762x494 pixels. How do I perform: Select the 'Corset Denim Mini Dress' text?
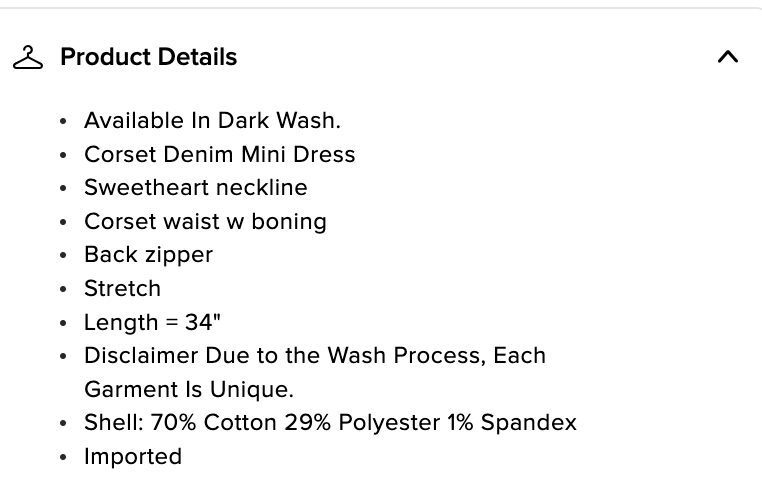pos(219,155)
